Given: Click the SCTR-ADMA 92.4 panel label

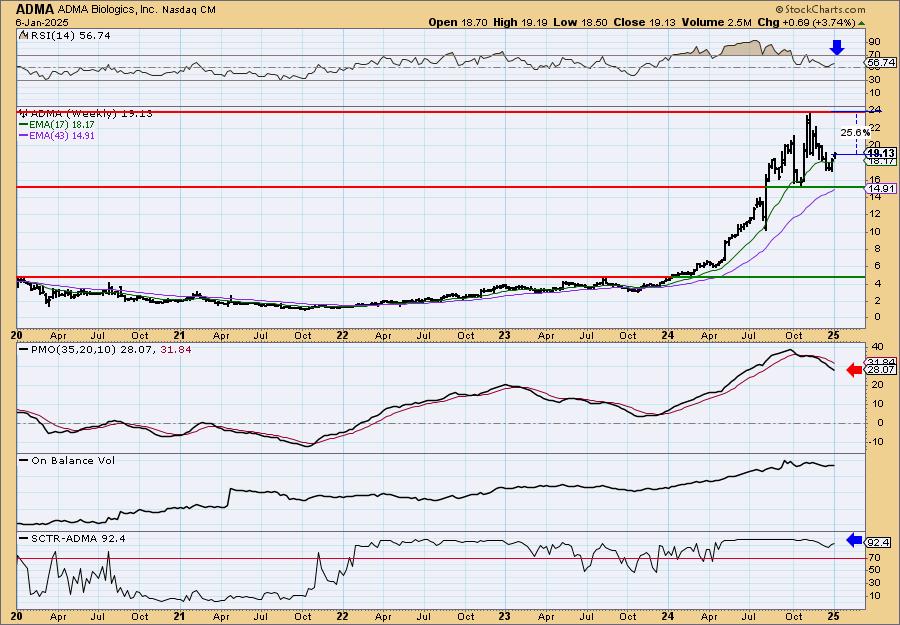Looking at the screenshot, I should [x=77, y=538].
